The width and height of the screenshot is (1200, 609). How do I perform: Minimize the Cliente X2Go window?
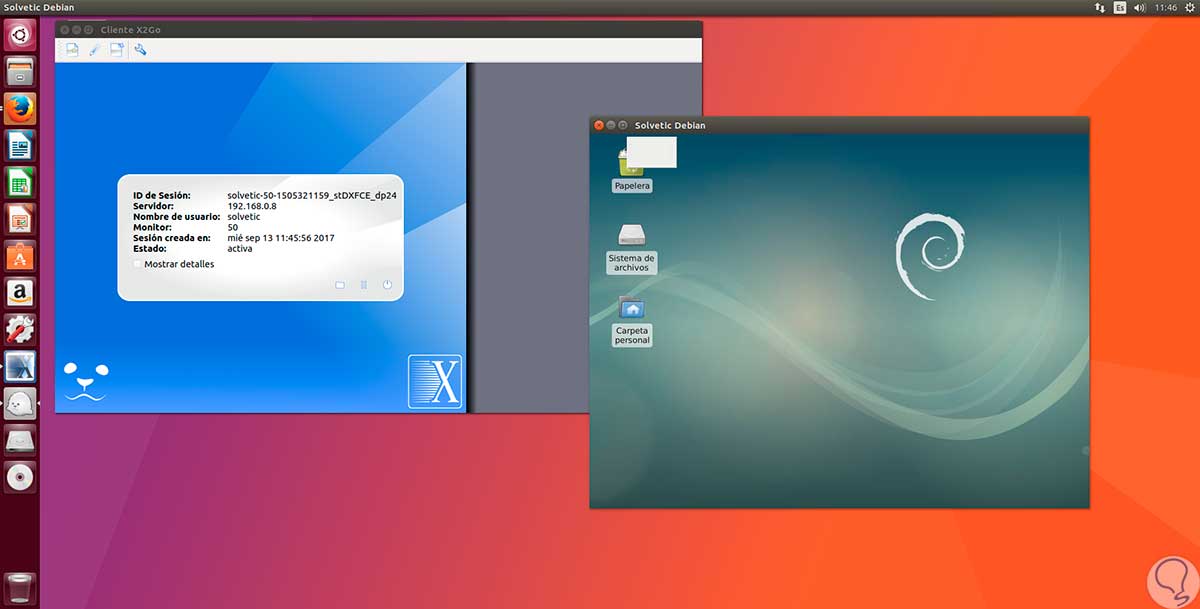tap(76, 30)
